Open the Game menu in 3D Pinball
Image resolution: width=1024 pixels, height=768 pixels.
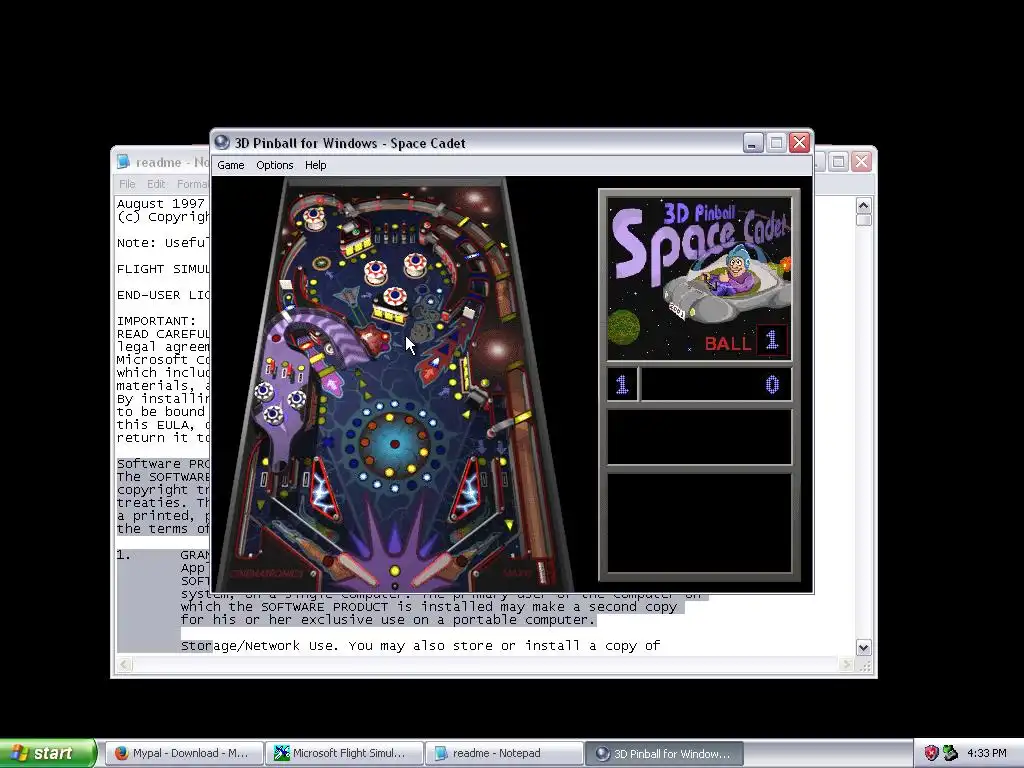pos(231,165)
